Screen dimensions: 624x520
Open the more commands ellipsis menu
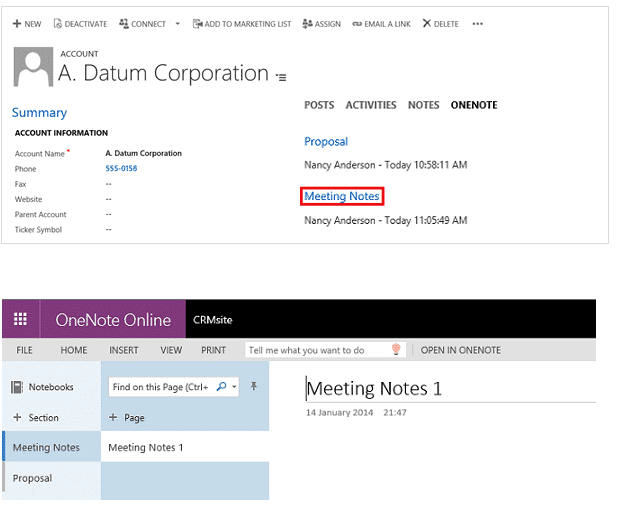(x=477, y=23)
